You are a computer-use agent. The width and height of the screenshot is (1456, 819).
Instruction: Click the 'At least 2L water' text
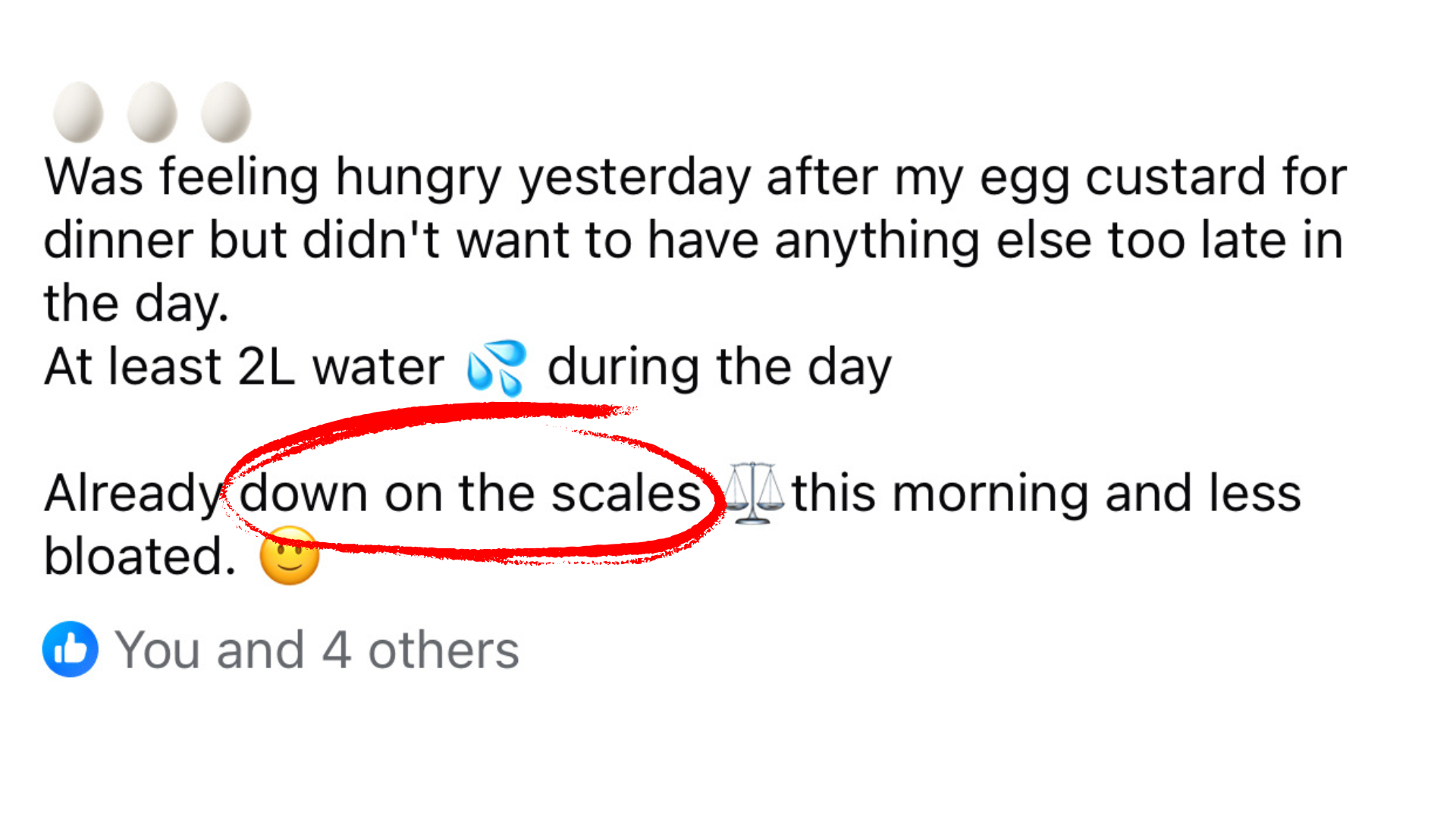click(244, 367)
